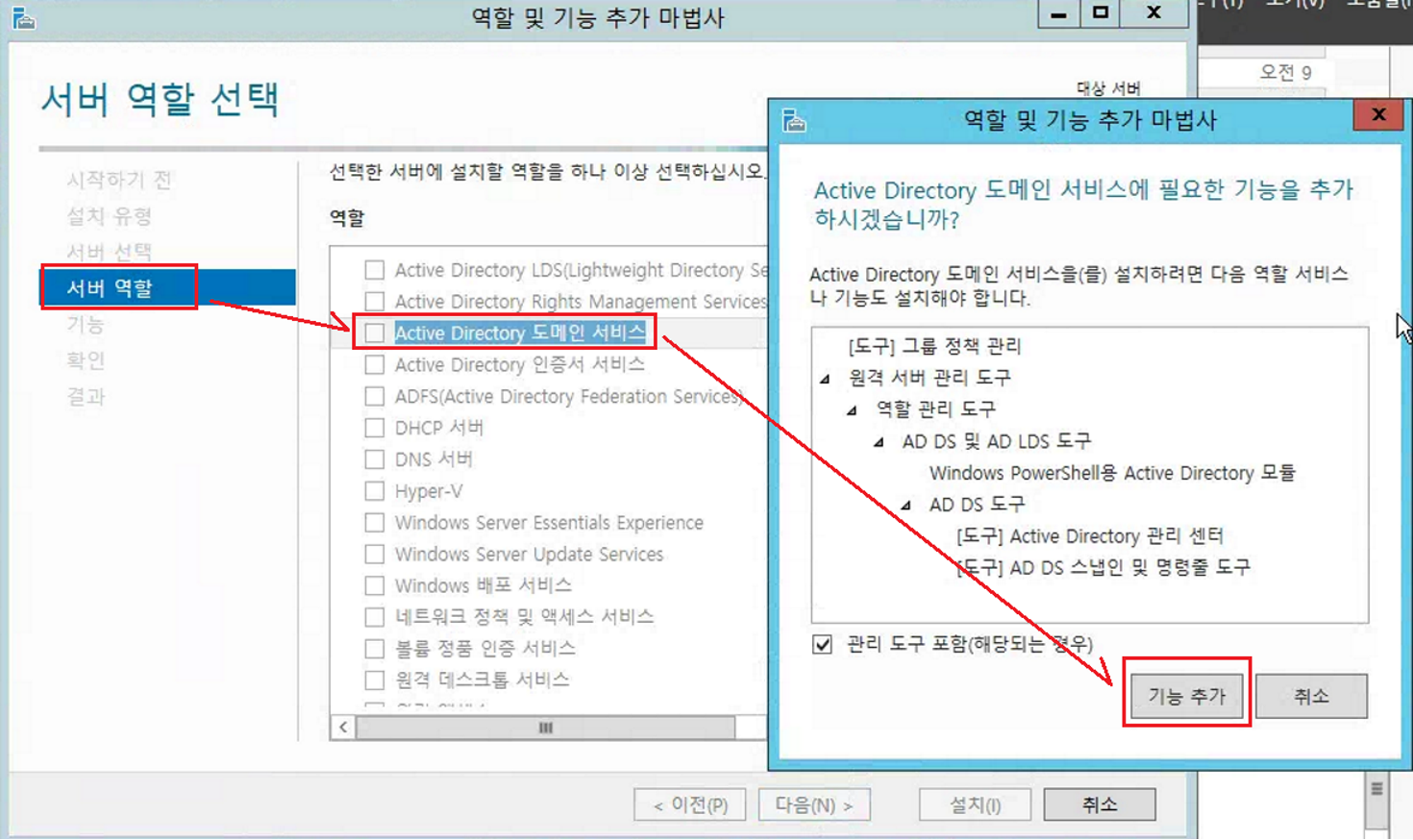The image size is (1413, 840).
Task: Close the popup dialog with X
Action: pyautogui.click(x=1378, y=115)
